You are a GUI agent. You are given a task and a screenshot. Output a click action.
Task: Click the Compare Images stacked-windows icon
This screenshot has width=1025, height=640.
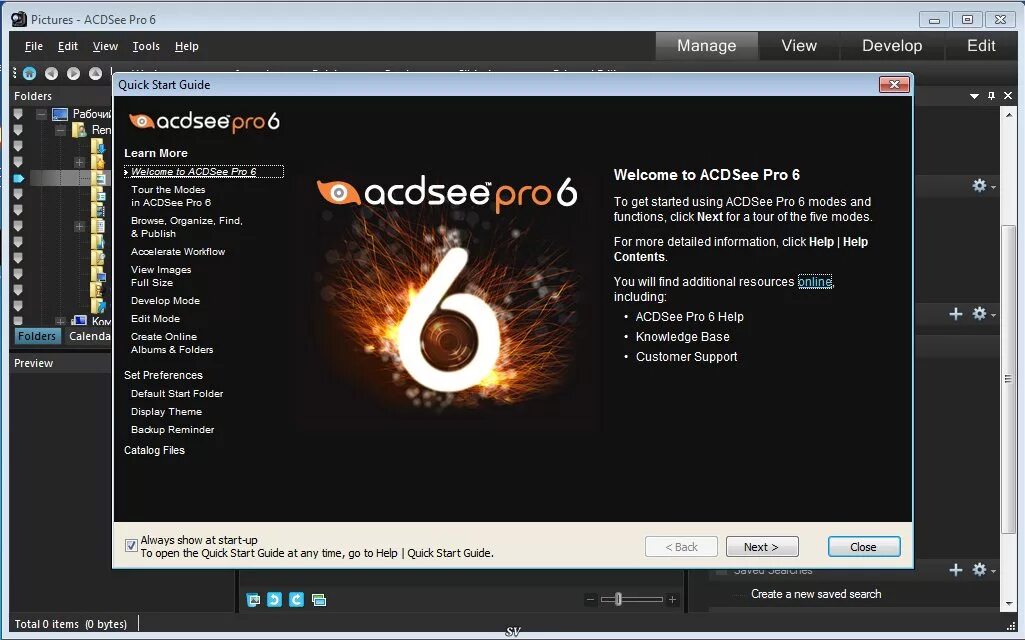point(319,599)
